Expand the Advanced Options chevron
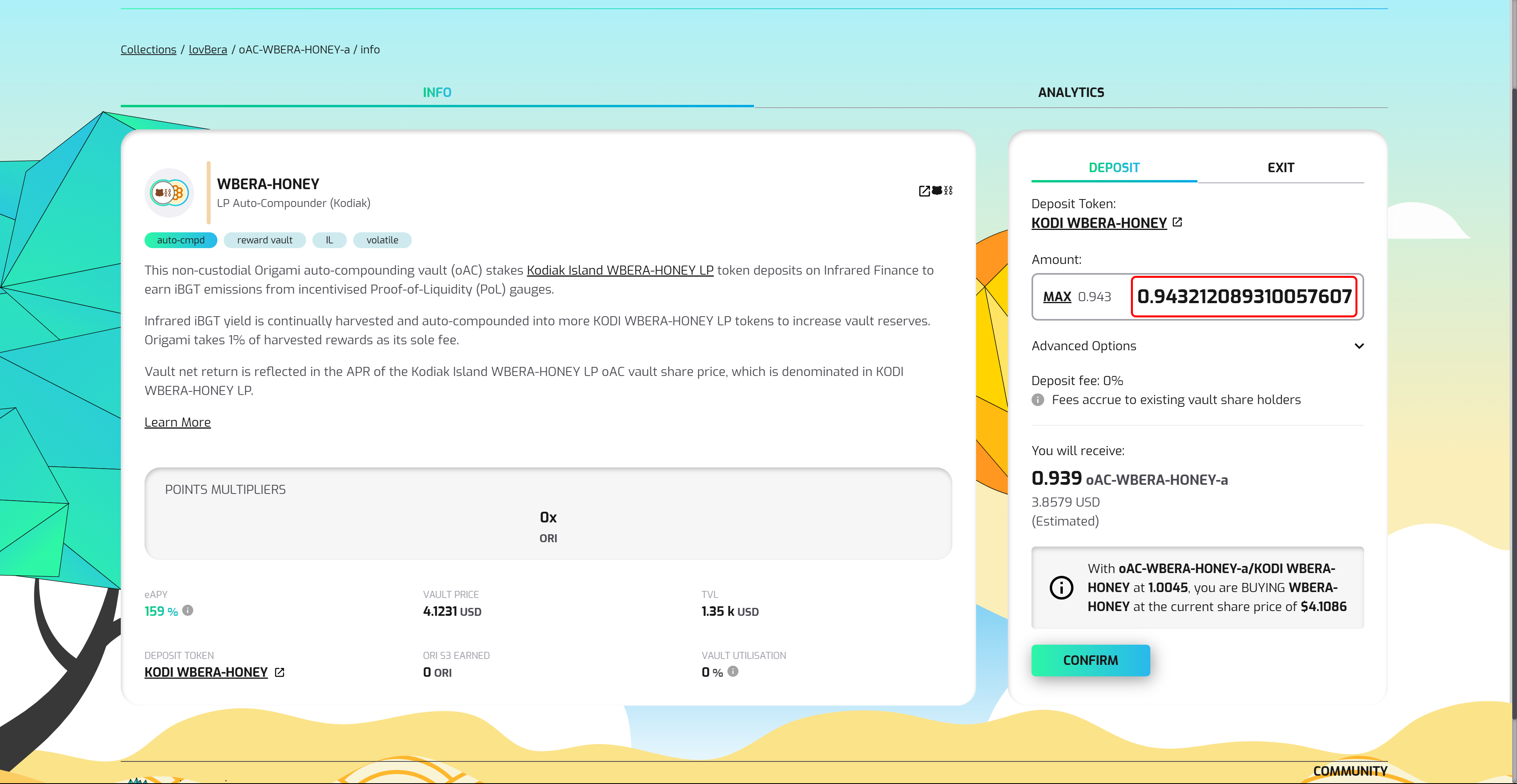 coord(1359,346)
